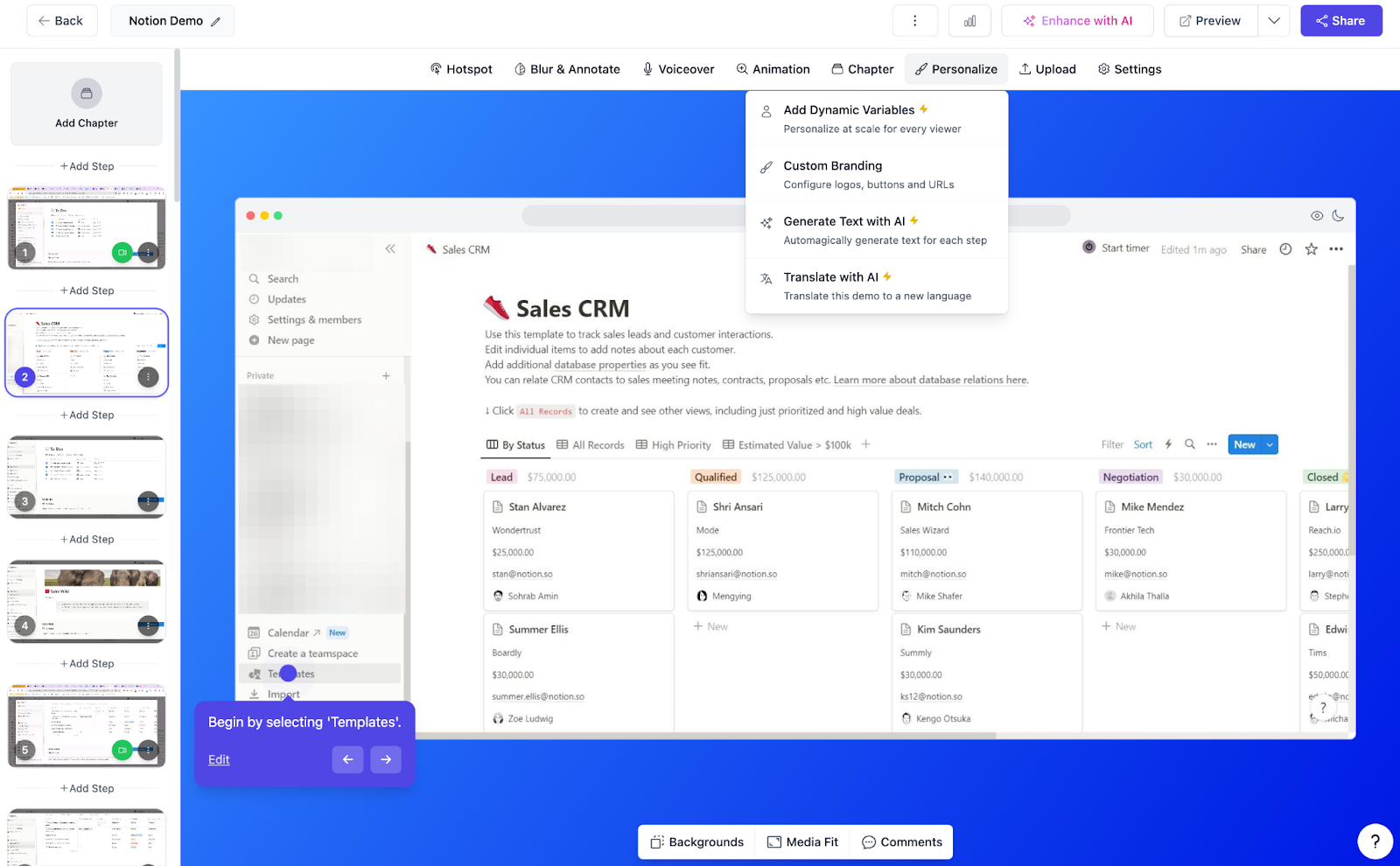
Task: Expand the blue New button arrow
Action: [1270, 445]
